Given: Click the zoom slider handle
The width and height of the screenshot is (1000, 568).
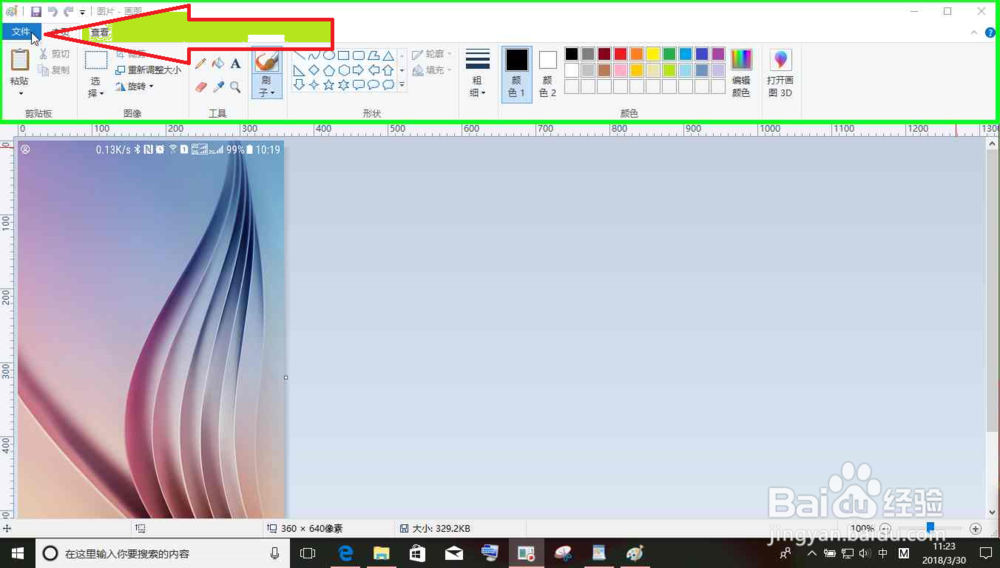Looking at the screenshot, I should click(930, 527).
